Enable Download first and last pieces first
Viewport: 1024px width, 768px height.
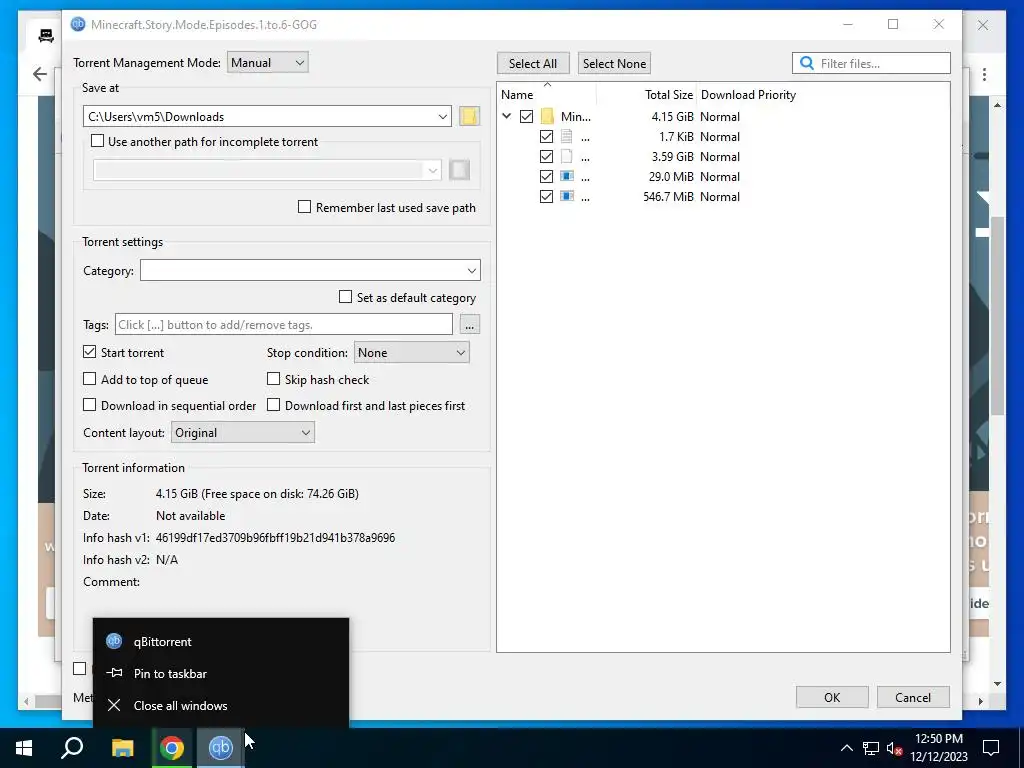point(274,405)
